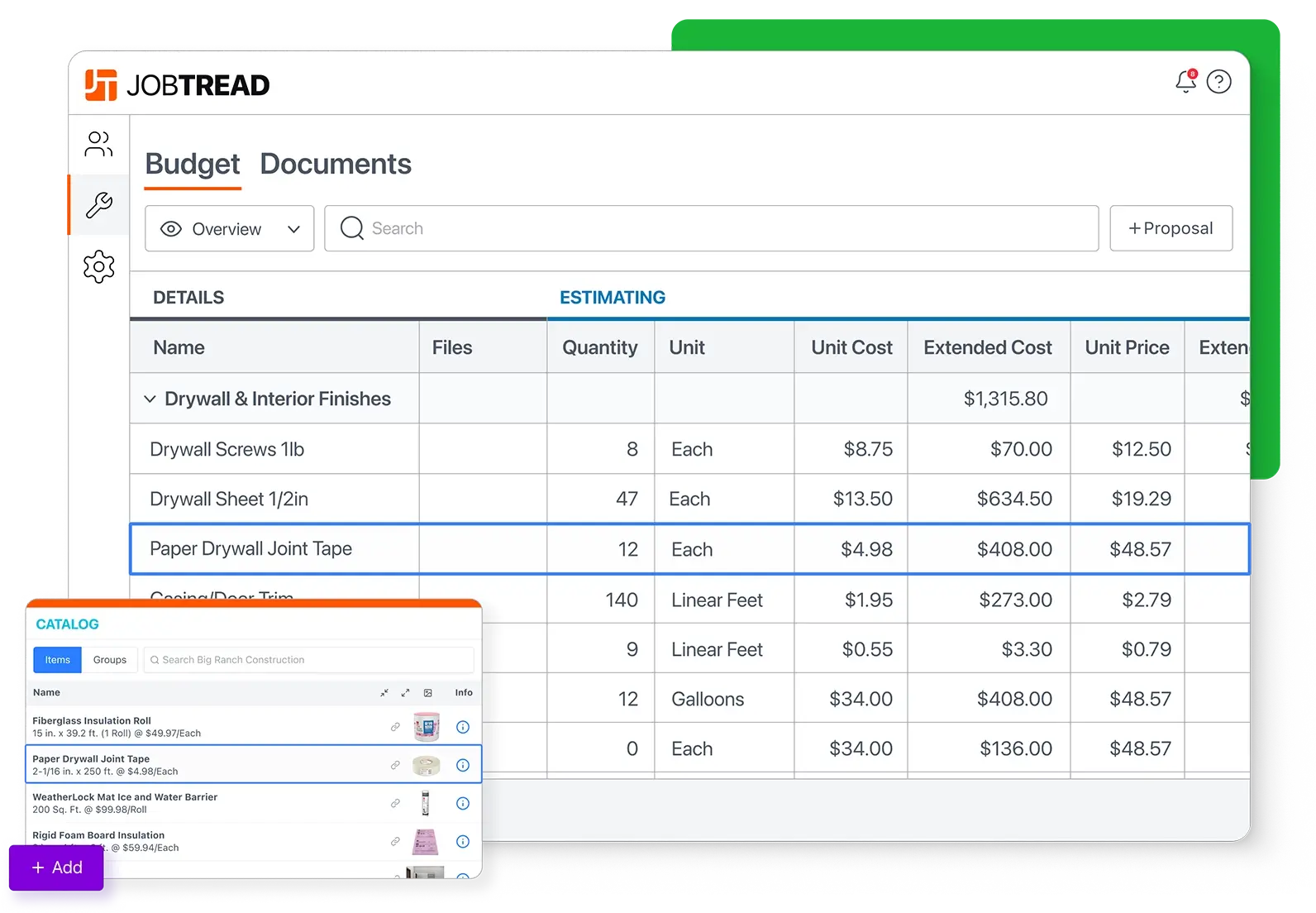Select the Groups tab in catalog
The image size is (1316, 913).
click(x=110, y=660)
